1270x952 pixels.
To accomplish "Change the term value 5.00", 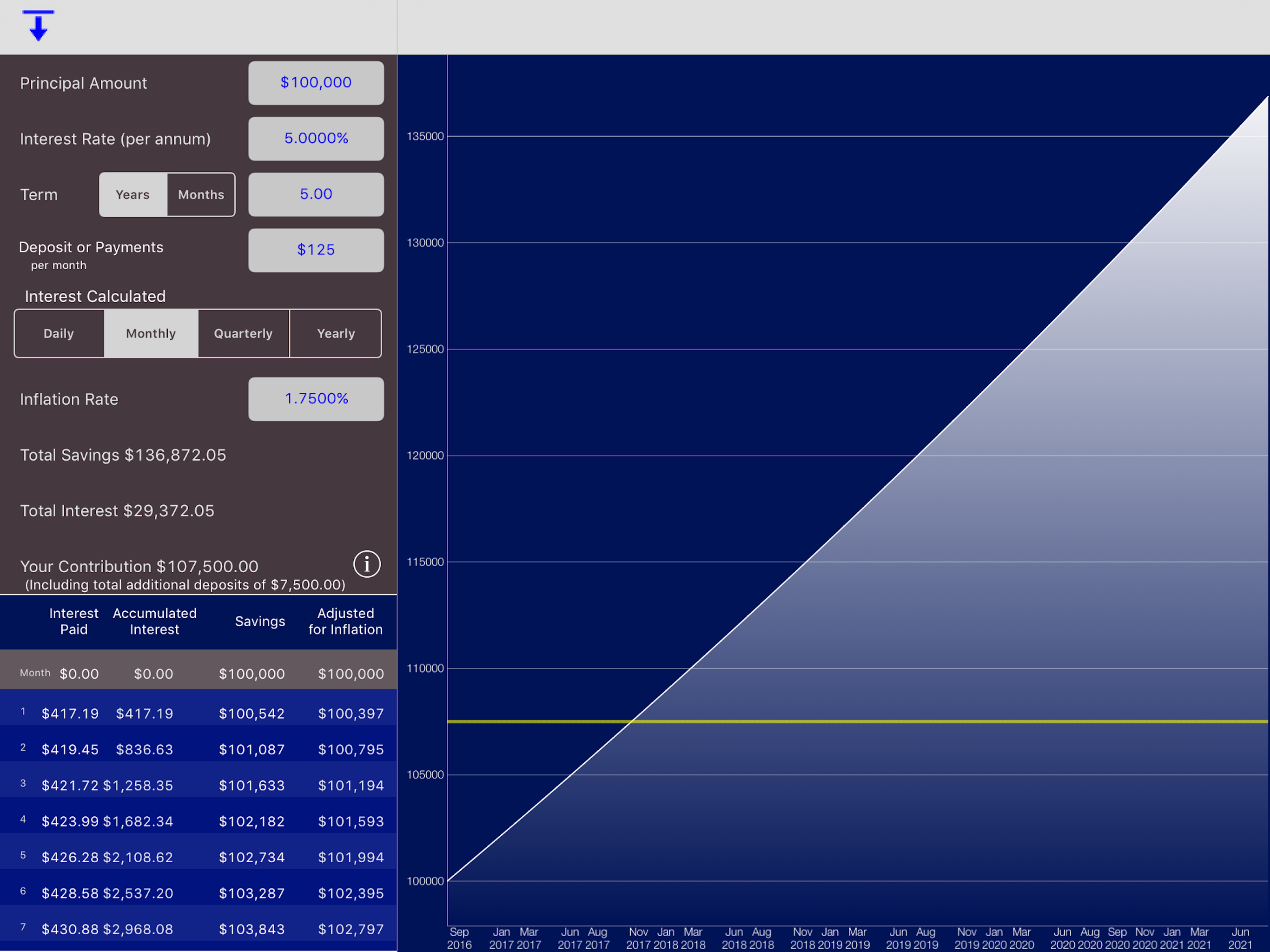I will click(x=316, y=194).
